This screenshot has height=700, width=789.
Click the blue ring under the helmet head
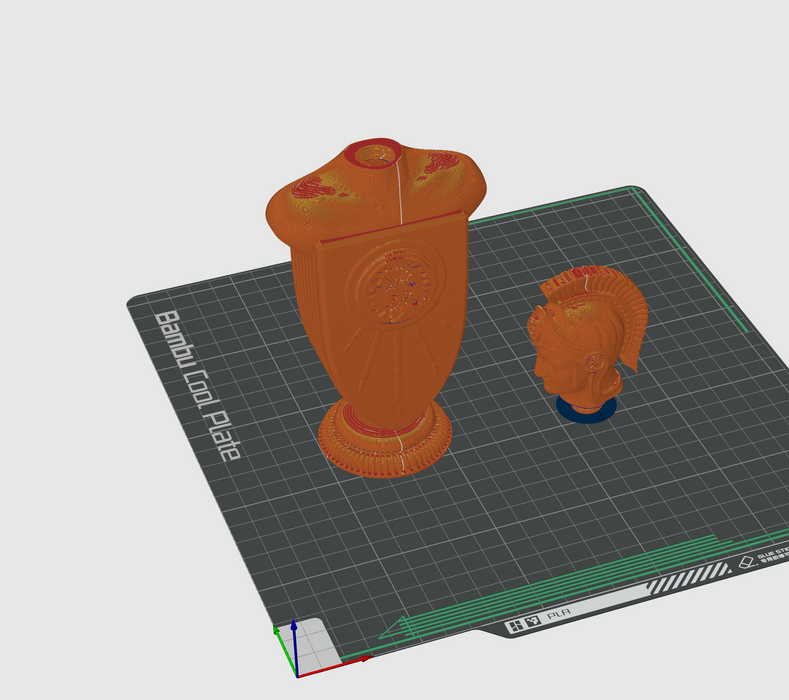pos(585,411)
